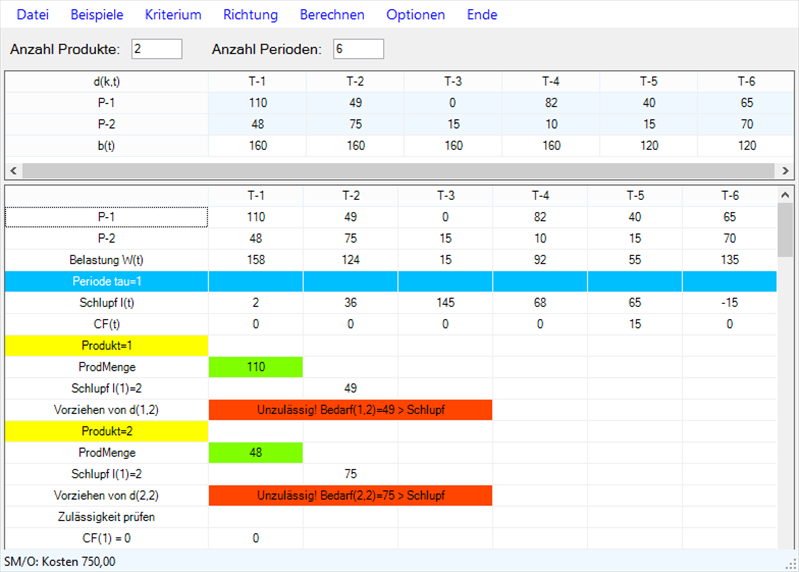Click the yellow Produkt=2 row header
Screen dimensions: 799x572
pyautogui.click(x=106, y=431)
